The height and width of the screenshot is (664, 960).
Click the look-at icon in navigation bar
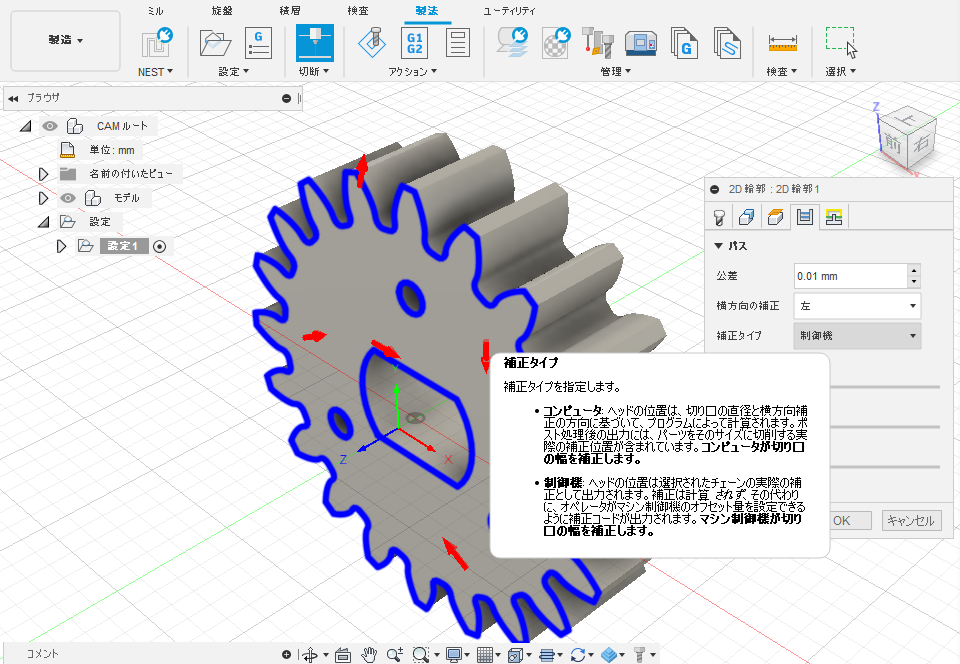tap(343, 655)
